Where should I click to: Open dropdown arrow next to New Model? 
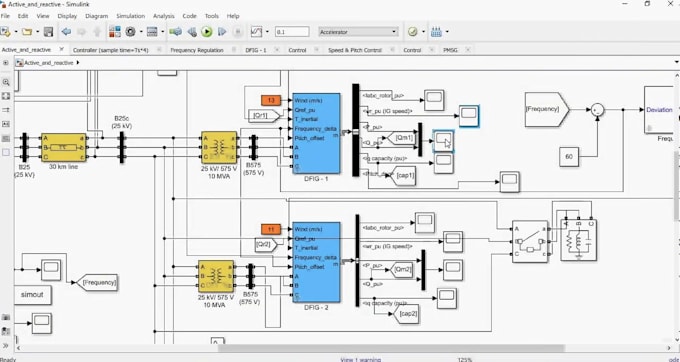pyautogui.click(x=16, y=32)
